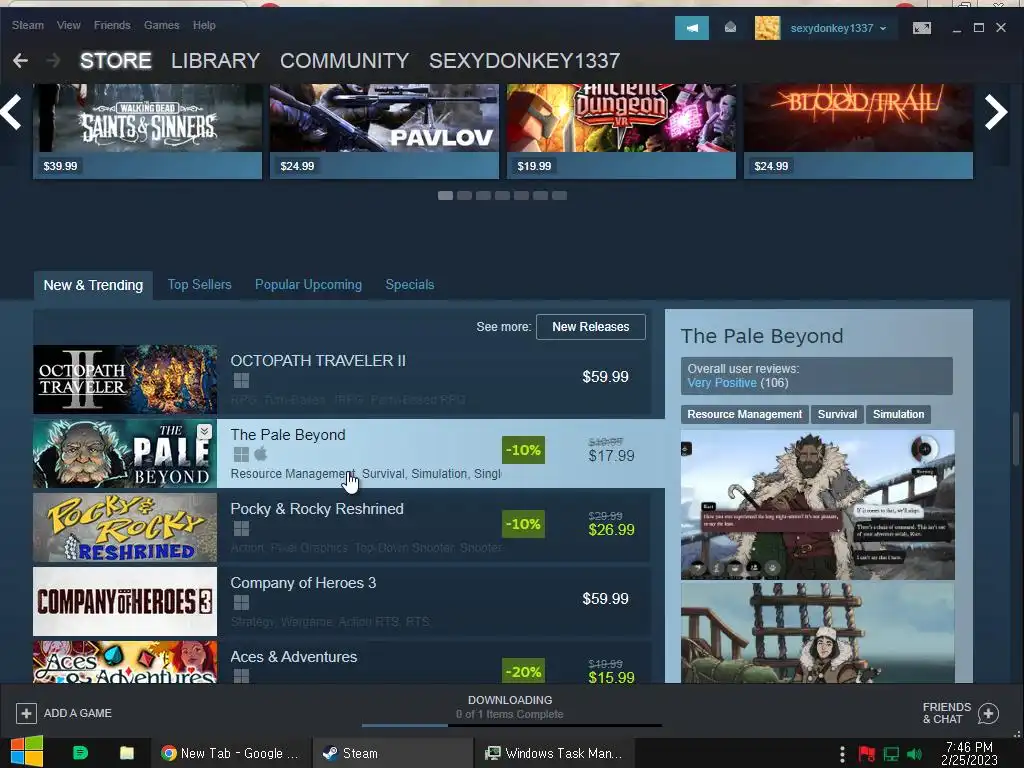Switch to Windows Task Manager taskbar window
Screen dimensions: 1024x768
554,753
